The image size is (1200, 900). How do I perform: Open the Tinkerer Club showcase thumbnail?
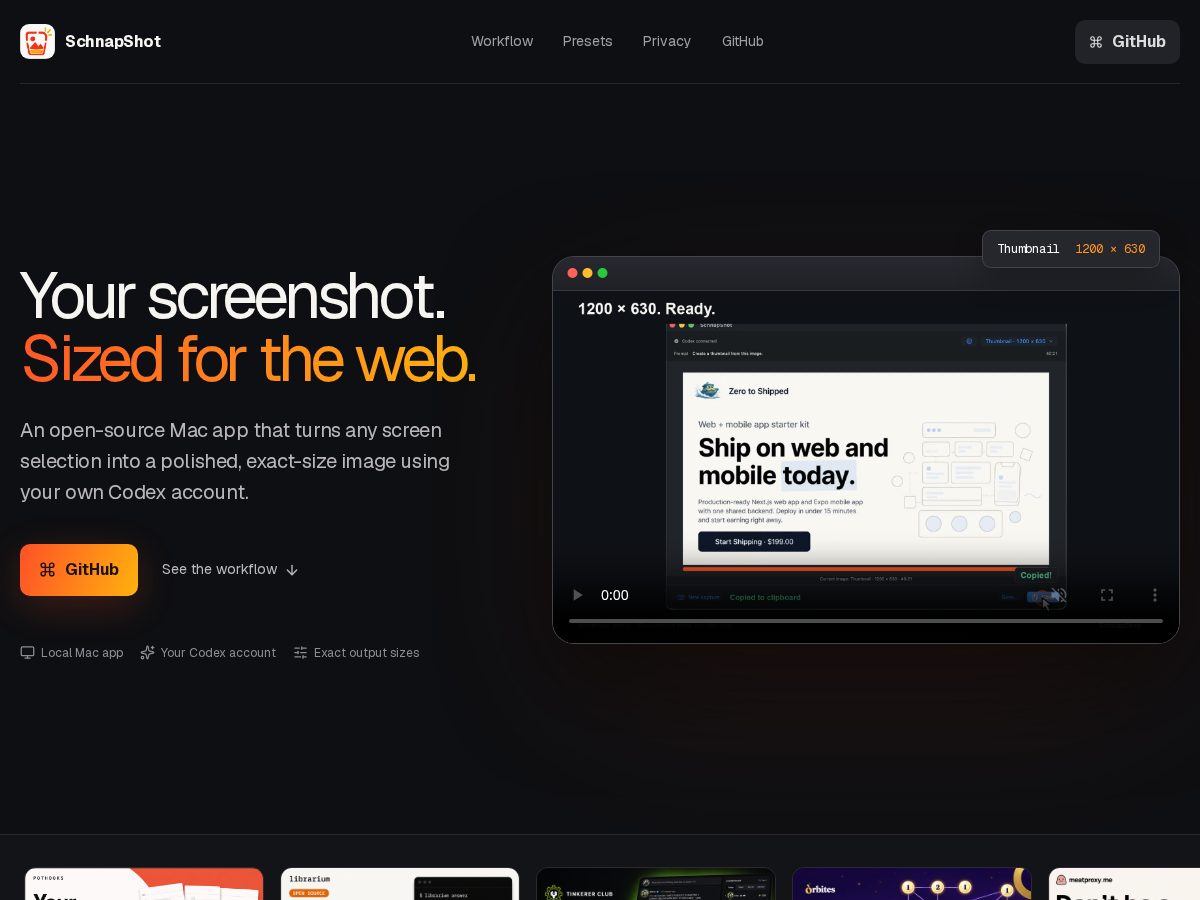coord(656,884)
